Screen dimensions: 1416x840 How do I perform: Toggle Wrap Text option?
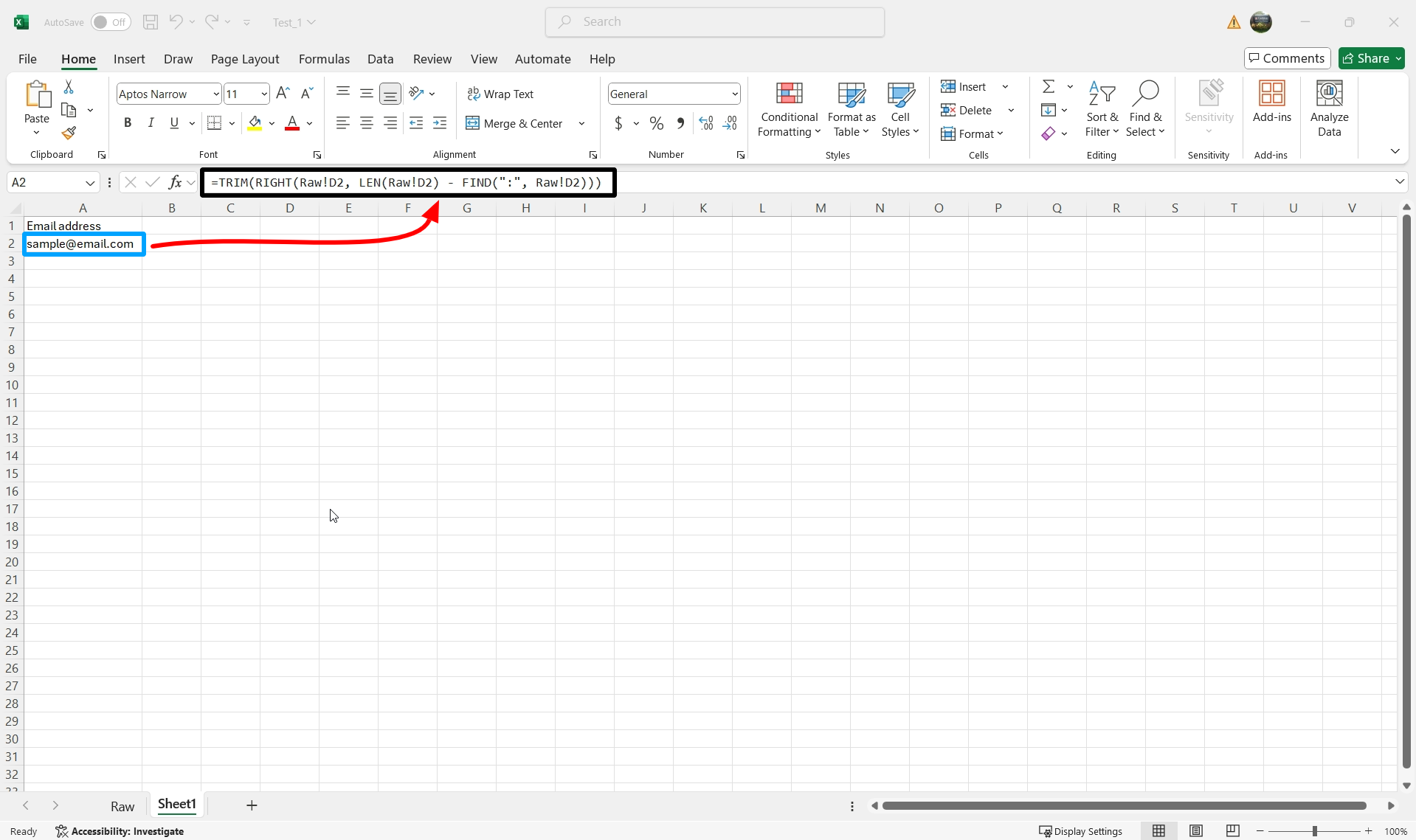pyautogui.click(x=500, y=94)
